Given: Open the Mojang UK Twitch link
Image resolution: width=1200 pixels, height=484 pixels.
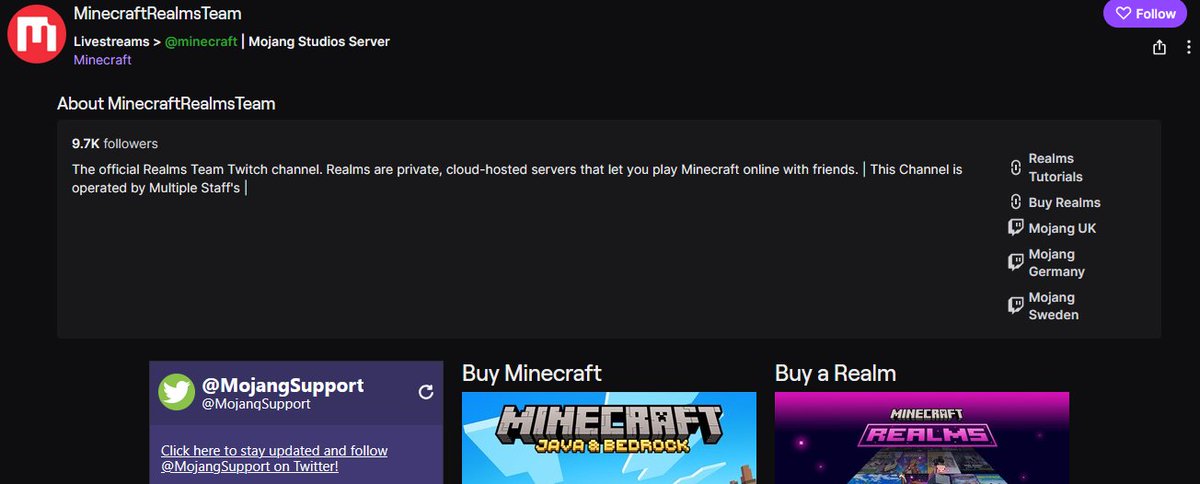Looking at the screenshot, I should (x=1062, y=228).
